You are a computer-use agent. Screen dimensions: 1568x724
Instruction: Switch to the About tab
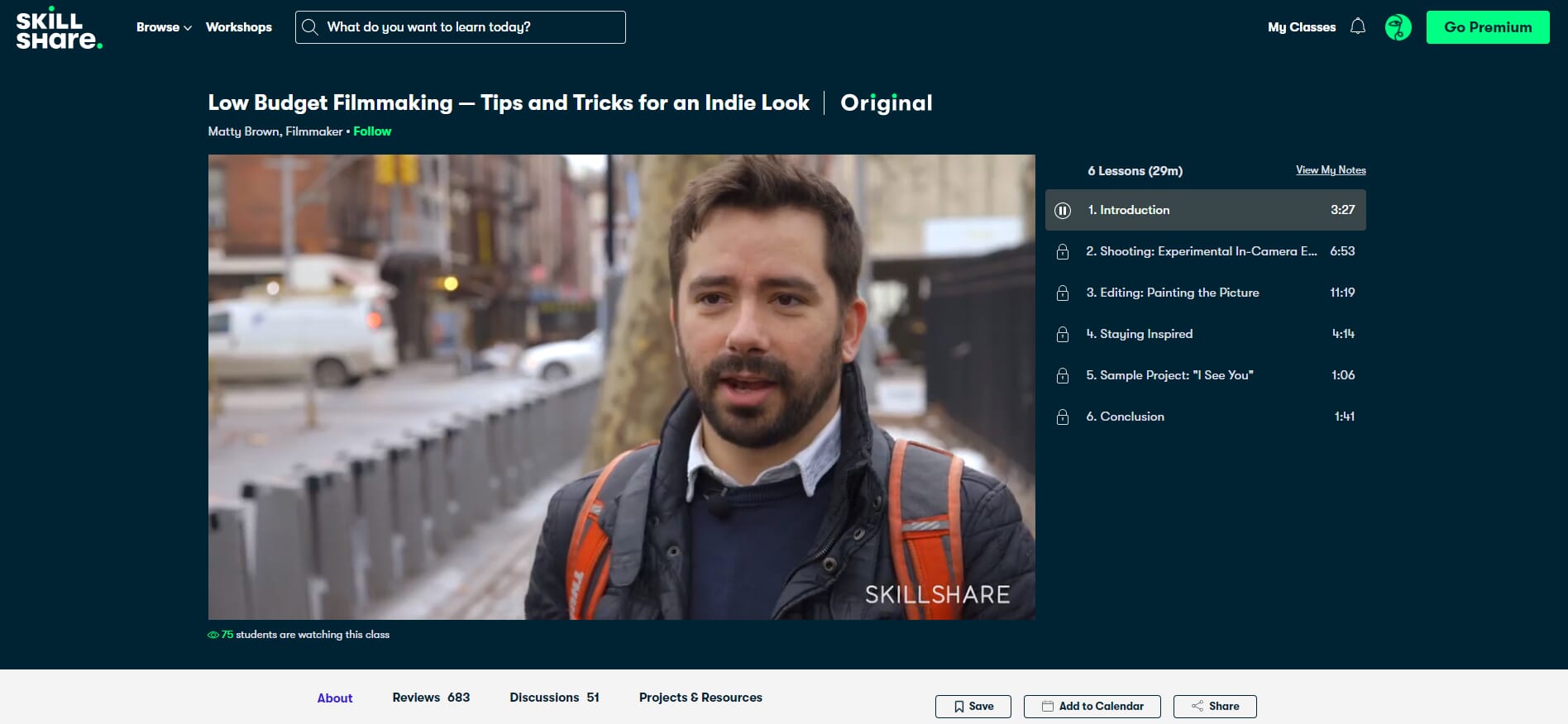pyautogui.click(x=335, y=698)
